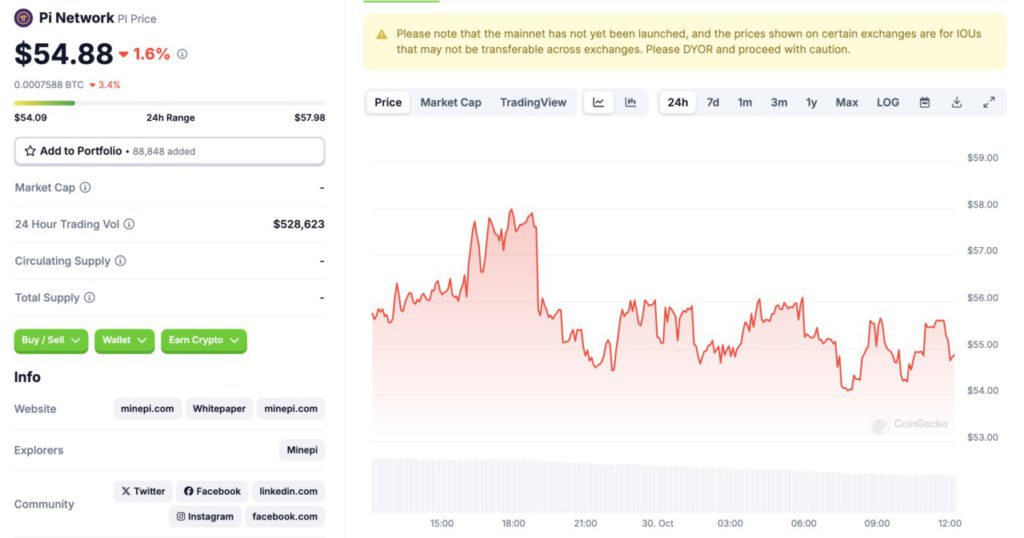The height and width of the screenshot is (538, 1024).
Task: Click info icon beside 24 Hour Trading Vol
Action: coord(129,225)
